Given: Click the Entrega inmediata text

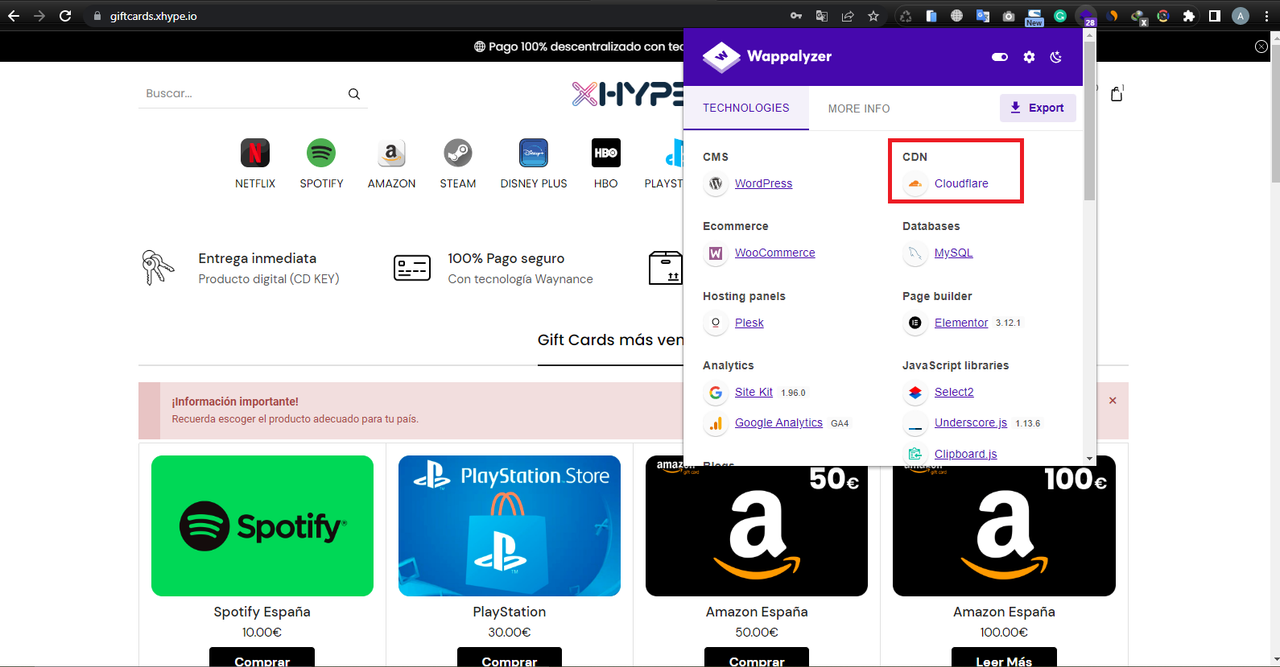Looking at the screenshot, I should 257,258.
